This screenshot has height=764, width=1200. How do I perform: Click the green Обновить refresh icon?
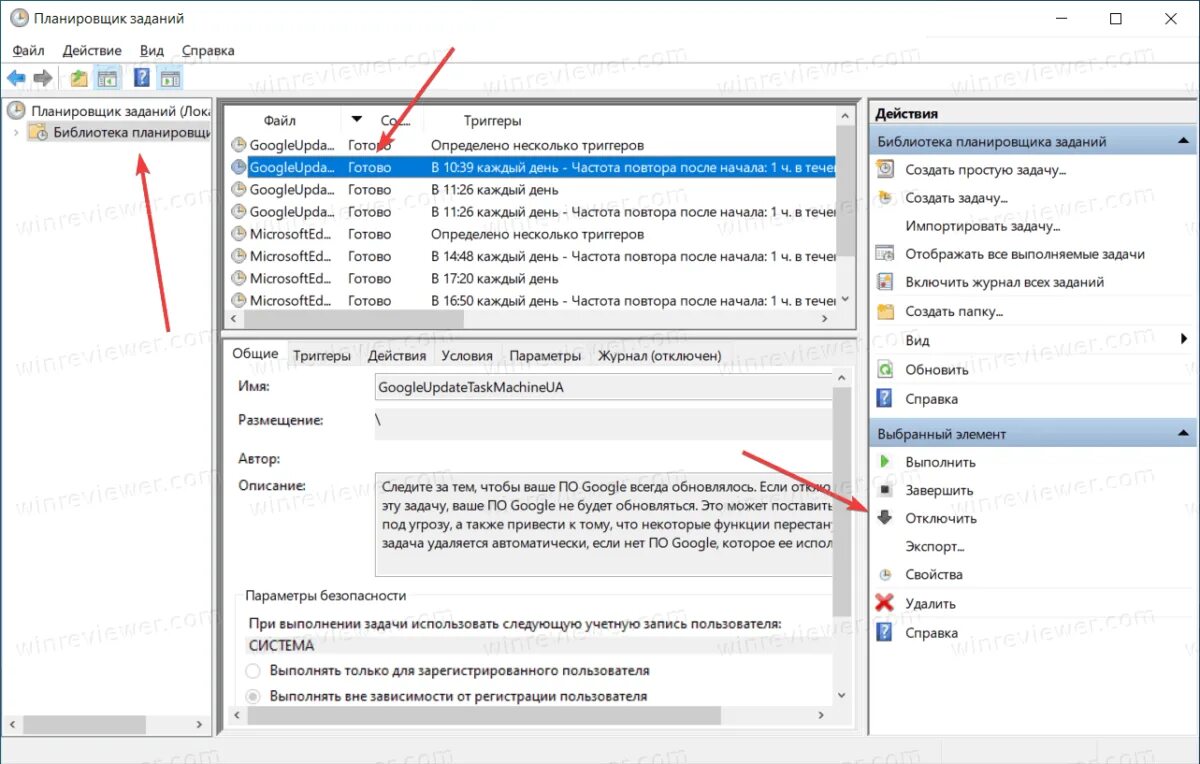885,369
